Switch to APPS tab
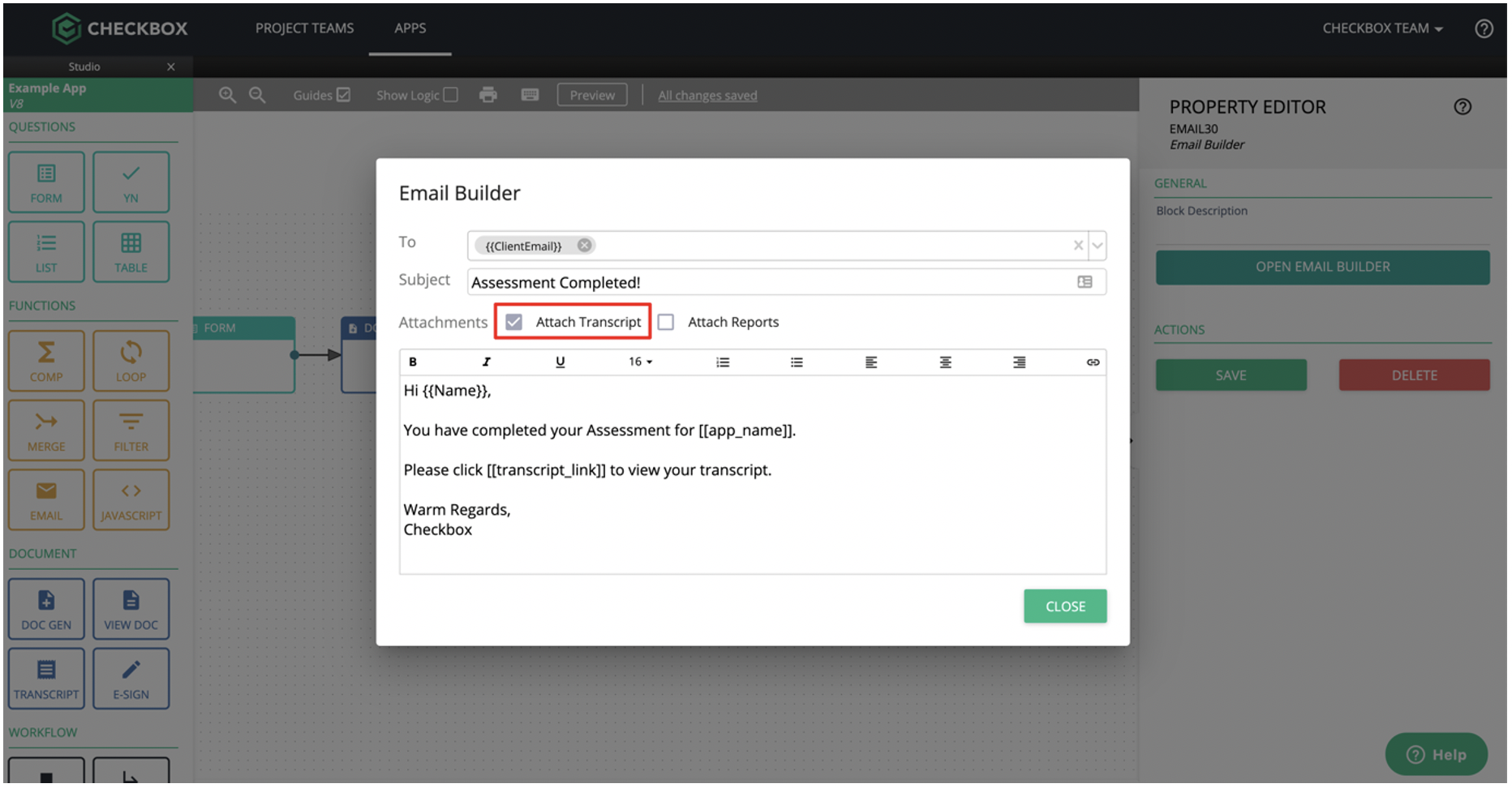This screenshot has height=788, width=1512. coord(410,28)
